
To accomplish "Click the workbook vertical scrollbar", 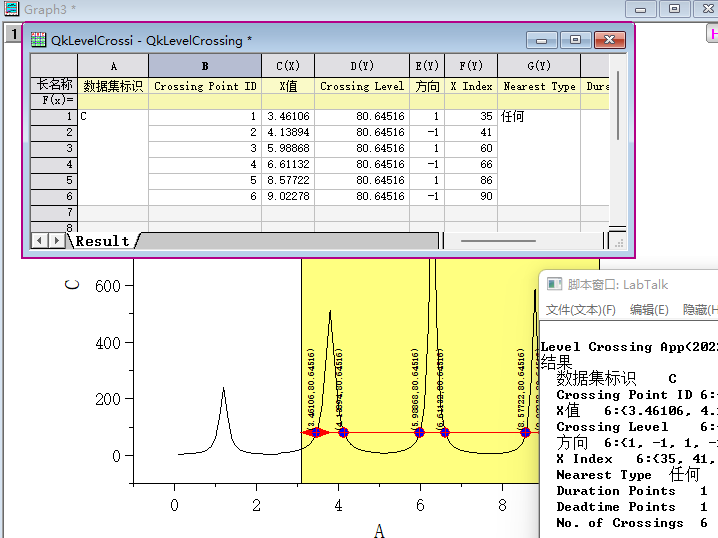I will [620, 105].
